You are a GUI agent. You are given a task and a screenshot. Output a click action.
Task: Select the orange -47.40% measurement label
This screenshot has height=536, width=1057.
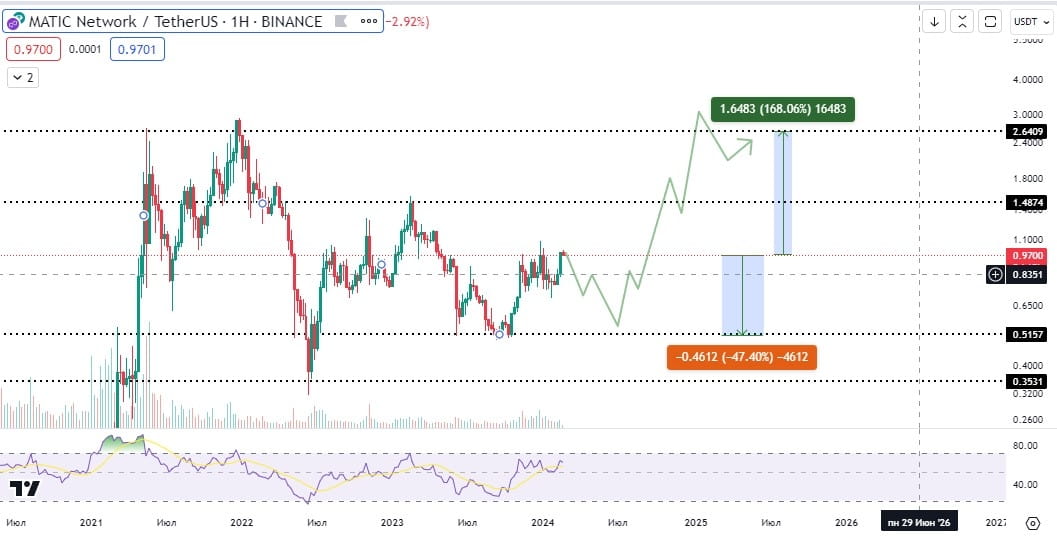742,357
